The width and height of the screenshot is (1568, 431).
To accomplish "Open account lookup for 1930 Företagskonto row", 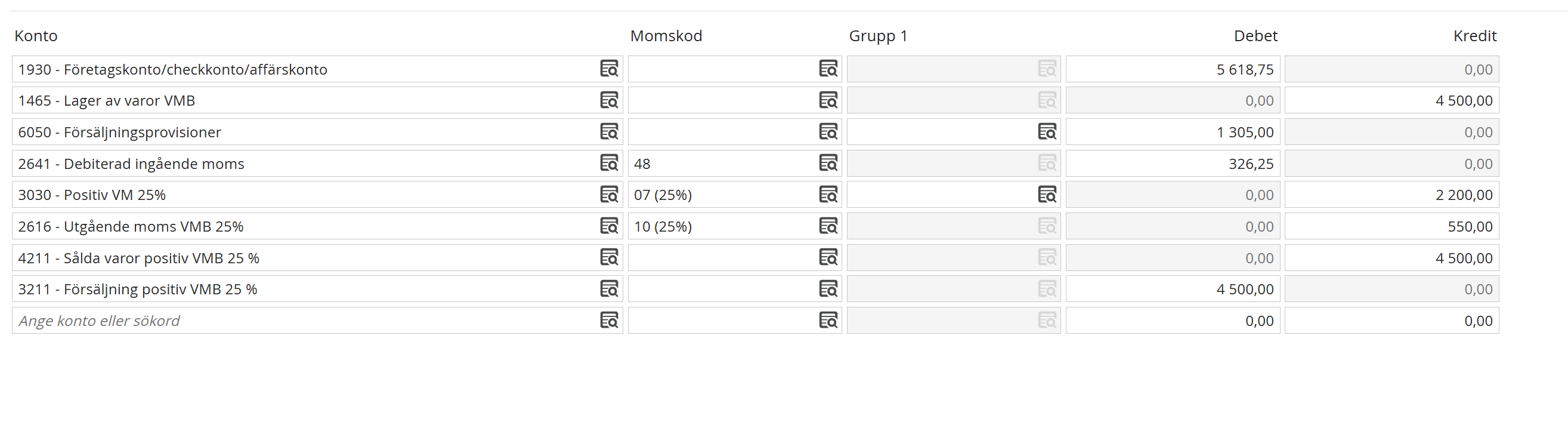I will [609, 69].
